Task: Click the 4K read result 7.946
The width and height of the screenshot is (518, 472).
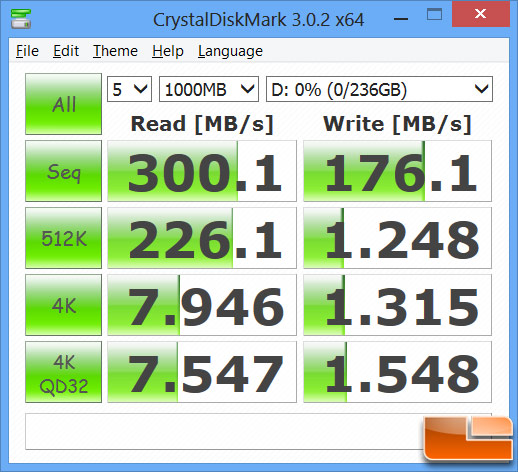Action: tap(202, 305)
